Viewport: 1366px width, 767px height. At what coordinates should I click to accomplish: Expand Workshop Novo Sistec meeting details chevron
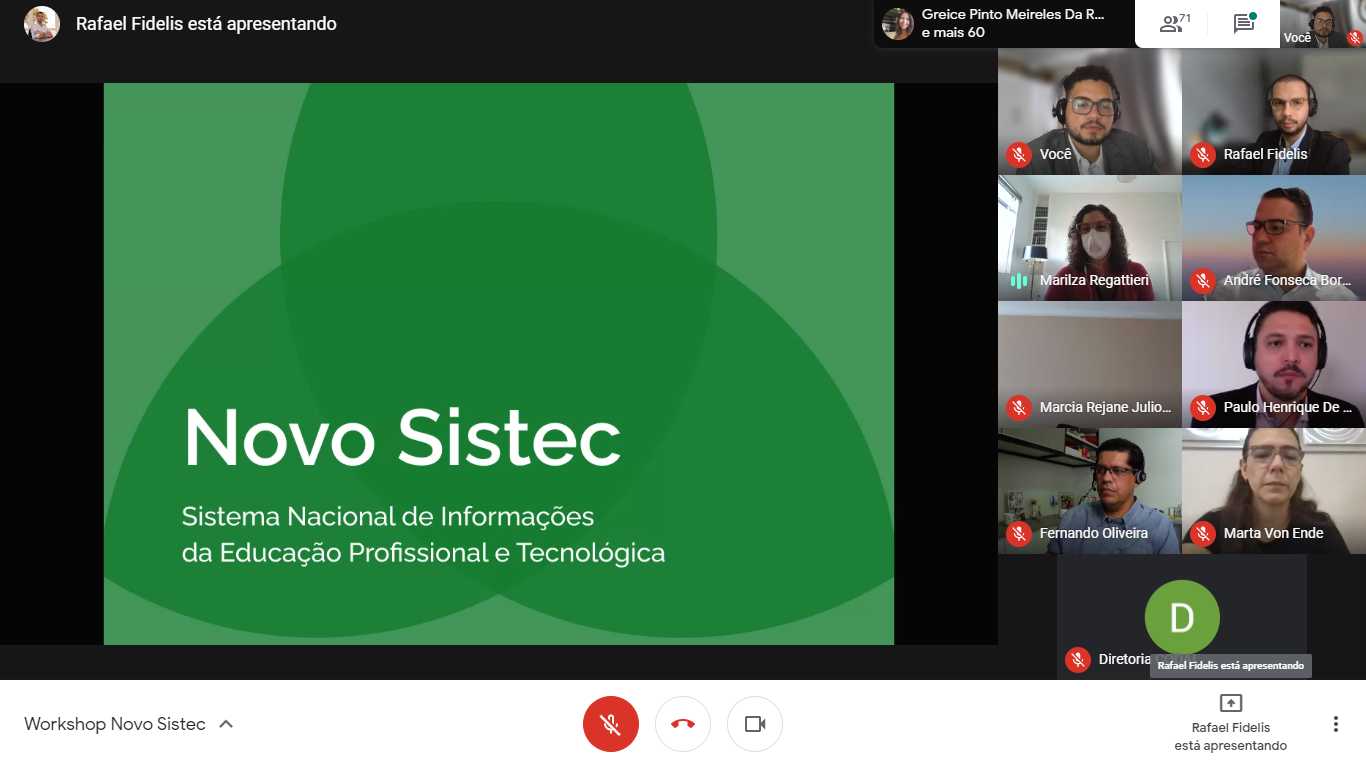tap(226, 724)
